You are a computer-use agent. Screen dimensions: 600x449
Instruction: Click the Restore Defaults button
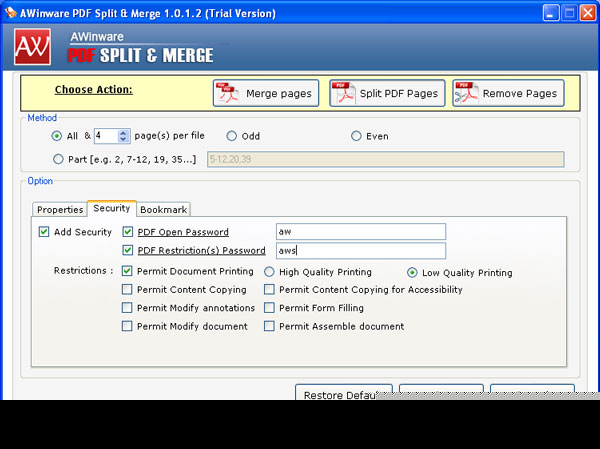click(x=344, y=392)
